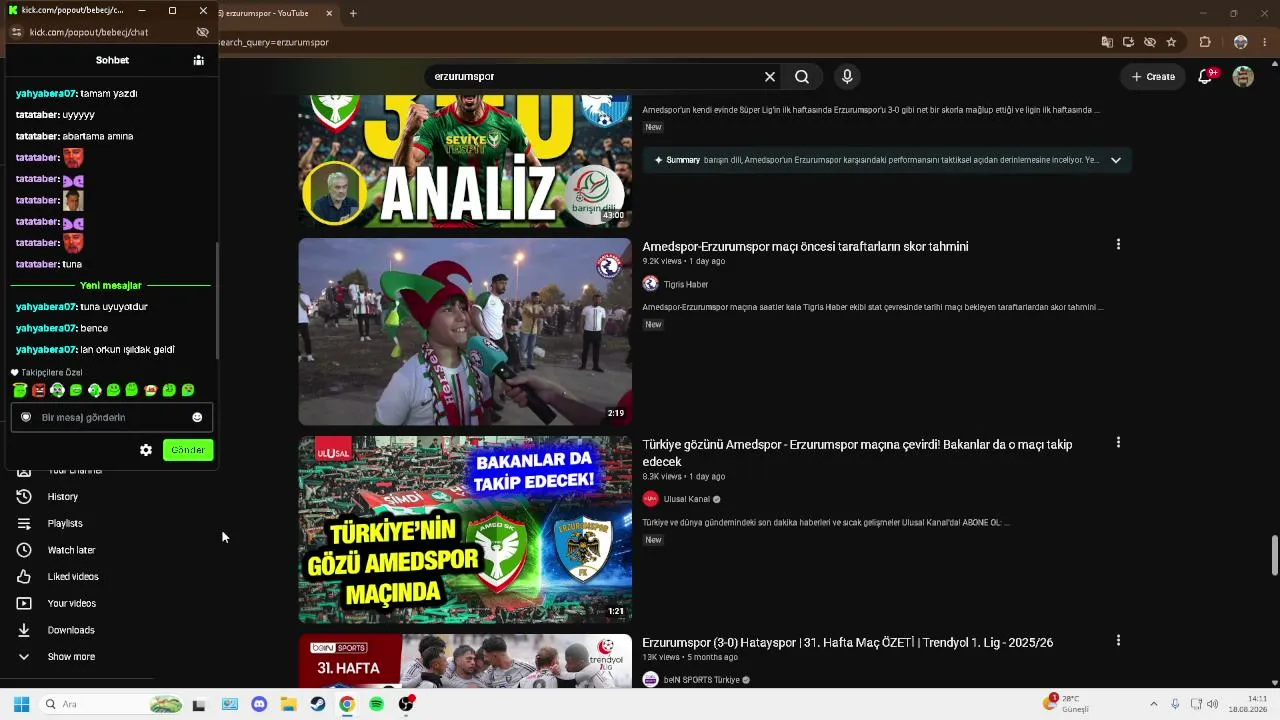This screenshot has width=1280, height=720.
Task: Click chat message "lan orkun ışıldak geldi"
Action: click(x=127, y=350)
